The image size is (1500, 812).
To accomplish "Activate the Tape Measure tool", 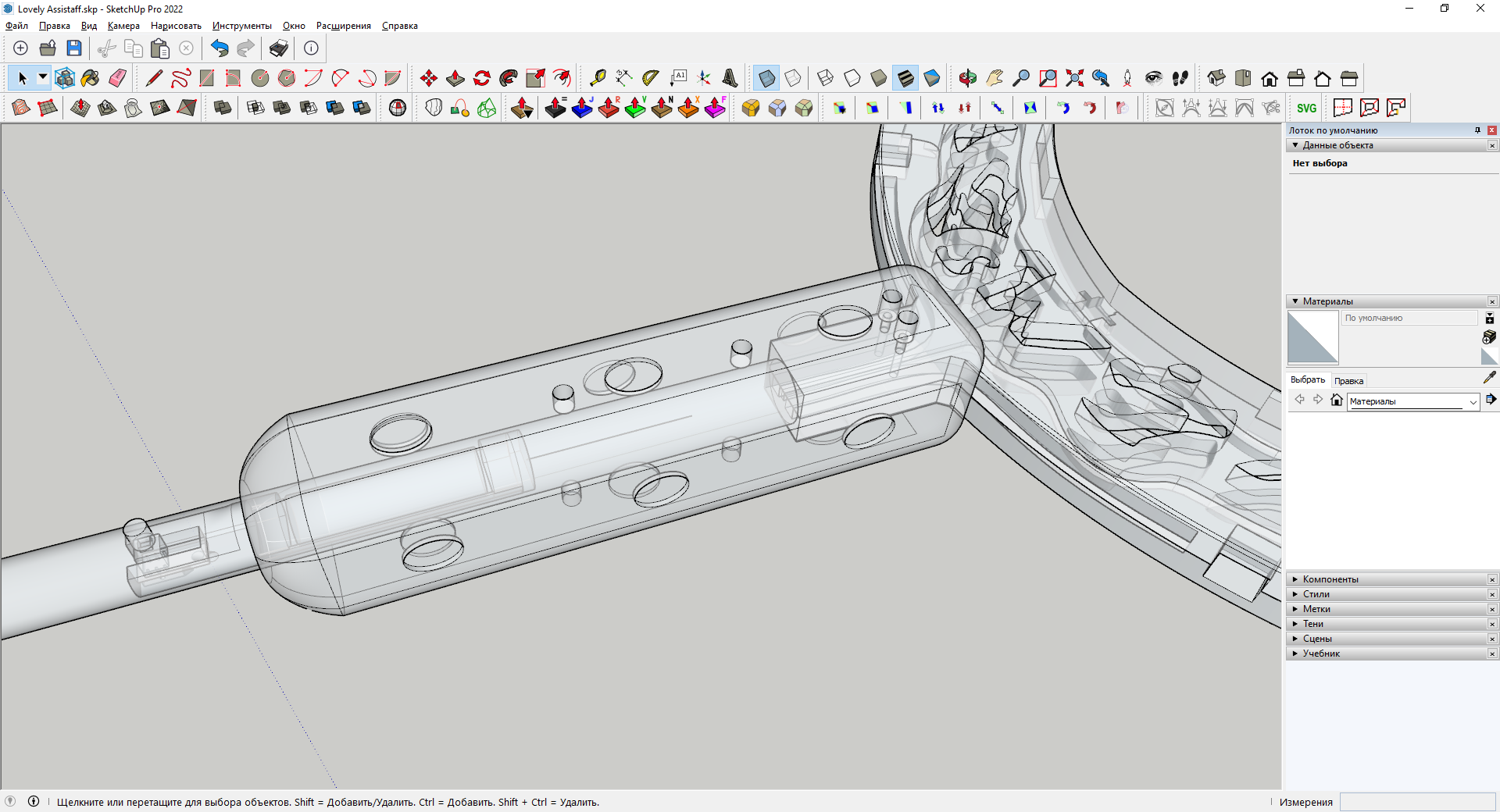I will pos(598,78).
